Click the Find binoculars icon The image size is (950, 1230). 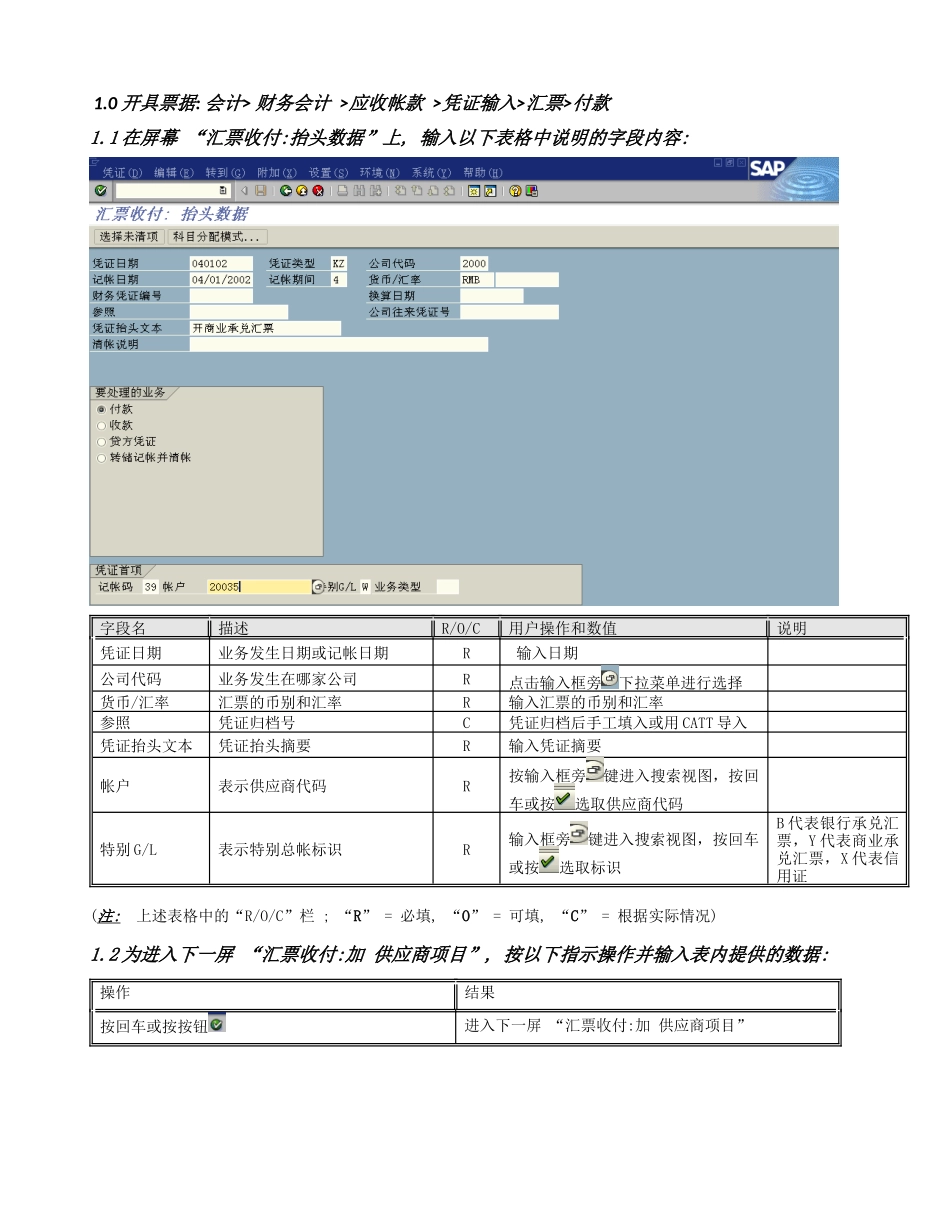tap(359, 190)
